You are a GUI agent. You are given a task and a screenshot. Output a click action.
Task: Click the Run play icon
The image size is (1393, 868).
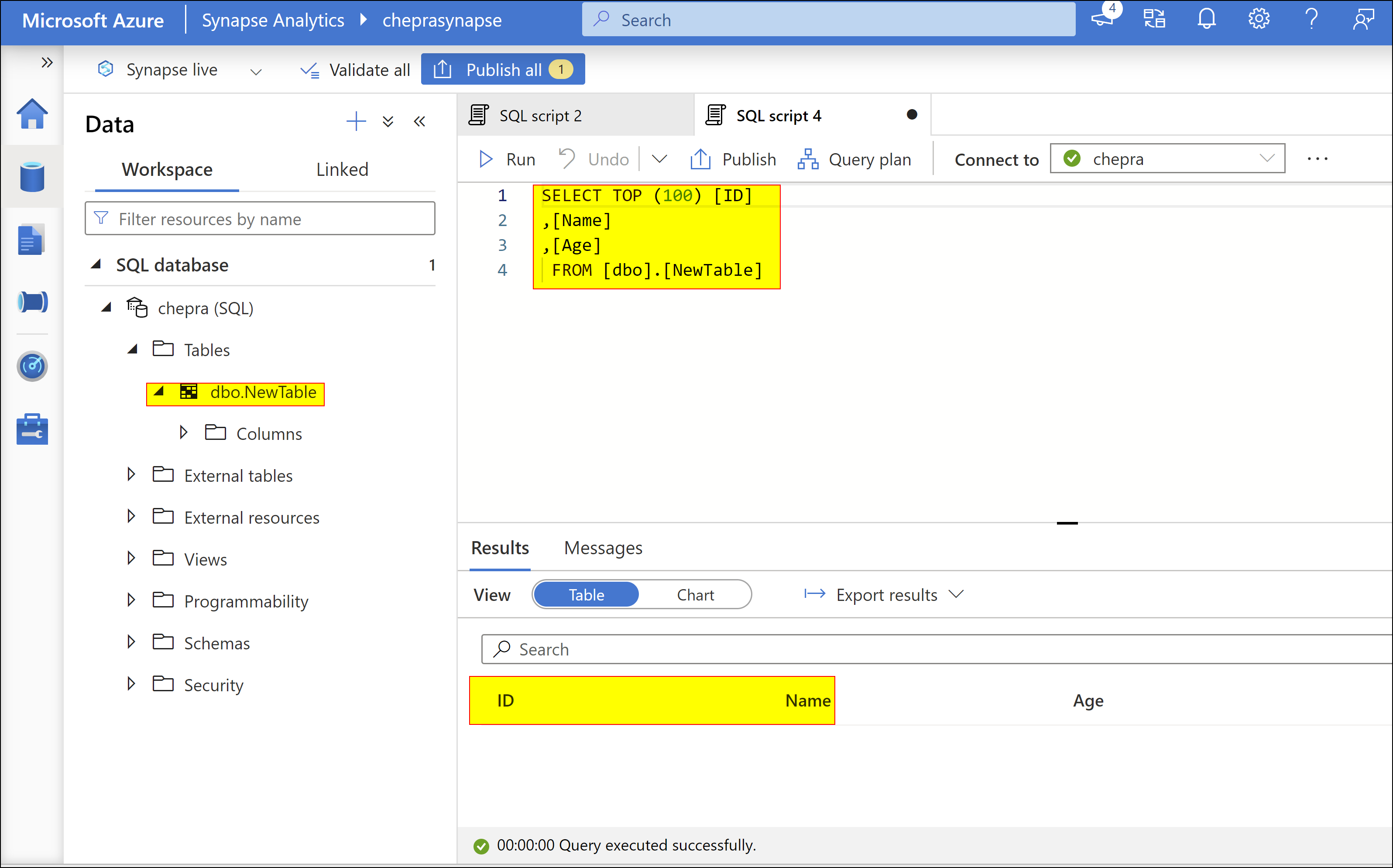point(486,159)
